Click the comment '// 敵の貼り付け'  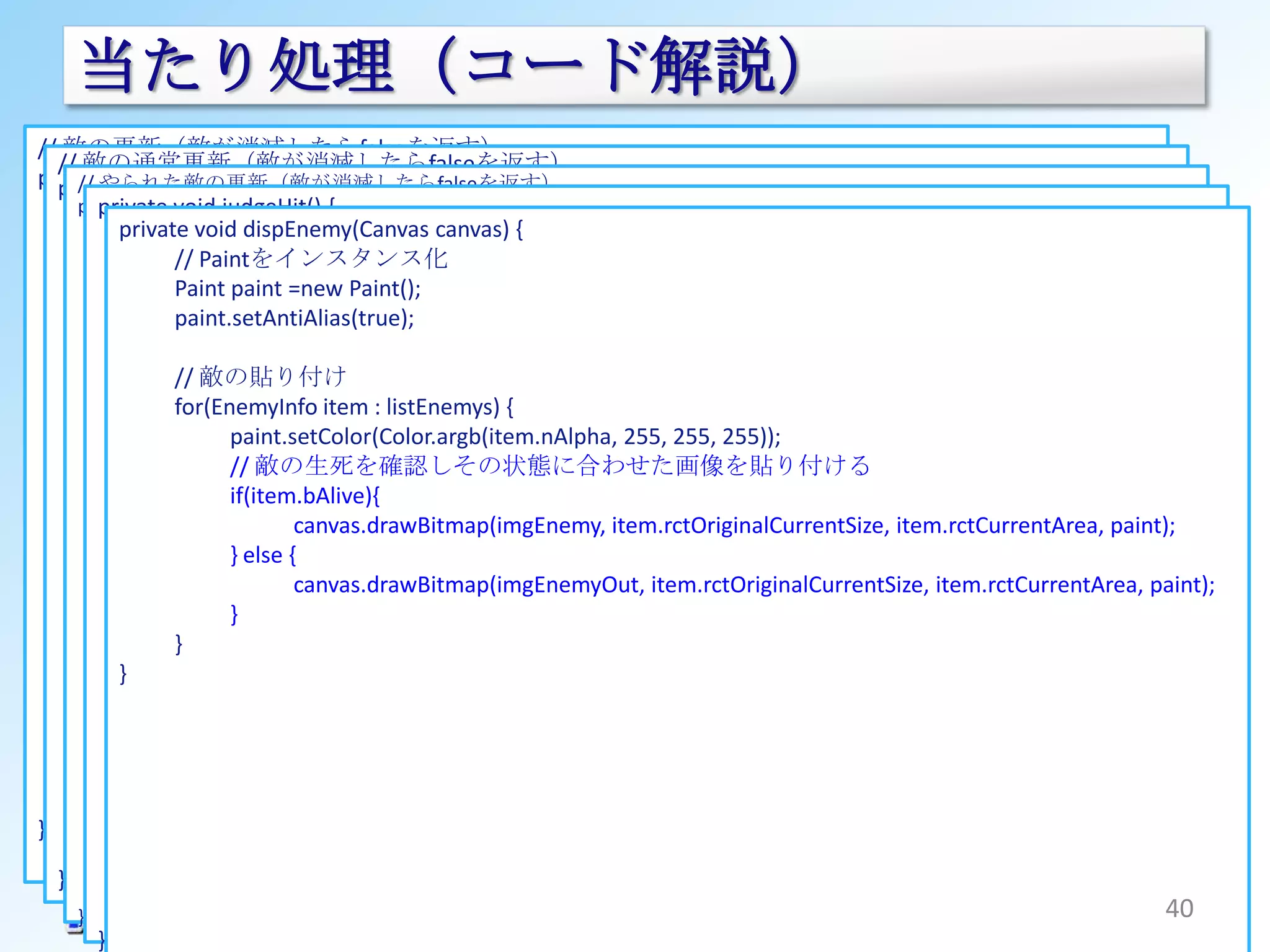click(x=260, y=377)
